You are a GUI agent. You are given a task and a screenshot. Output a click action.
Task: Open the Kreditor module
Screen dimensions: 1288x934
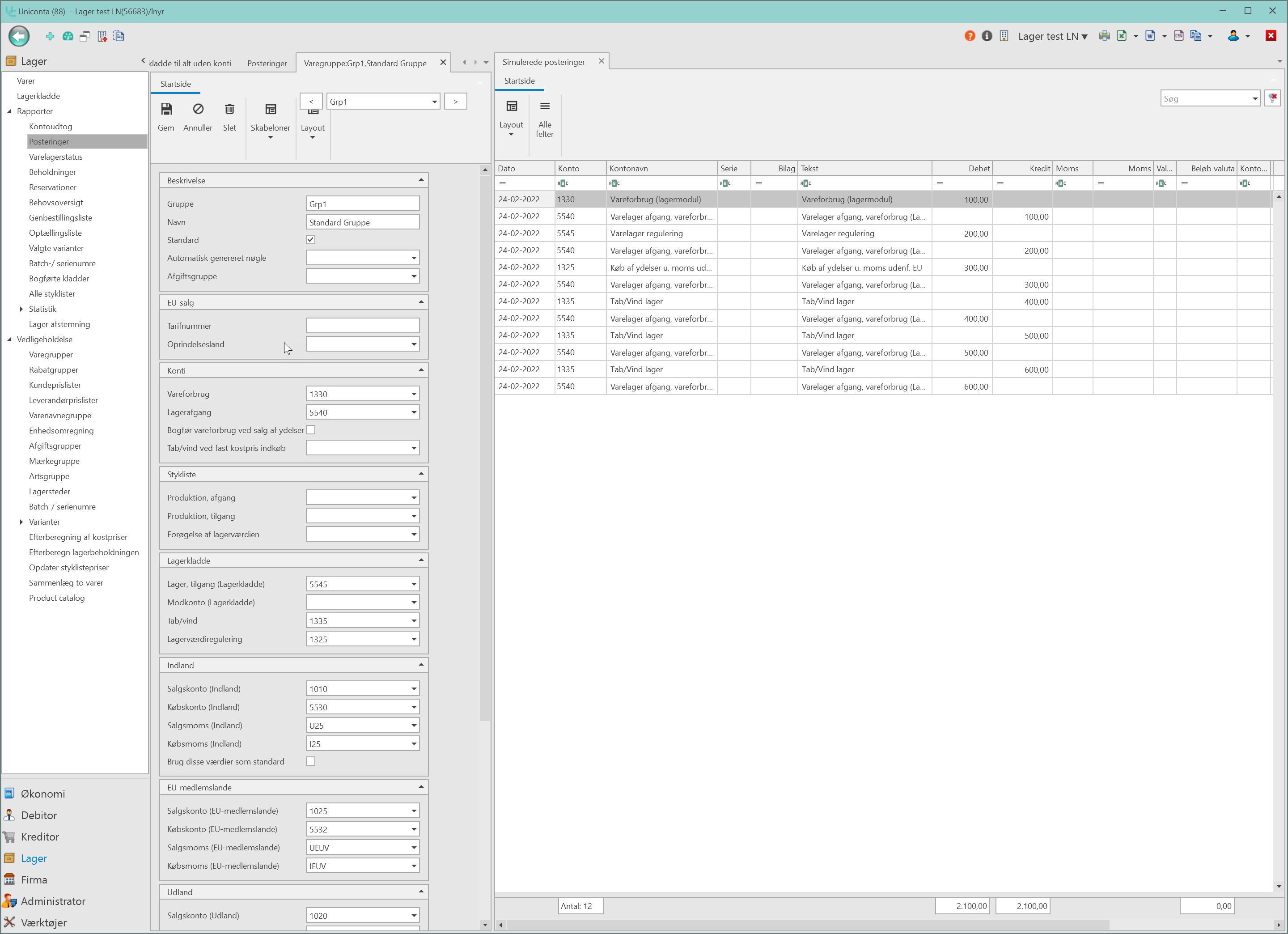(40, 837)
